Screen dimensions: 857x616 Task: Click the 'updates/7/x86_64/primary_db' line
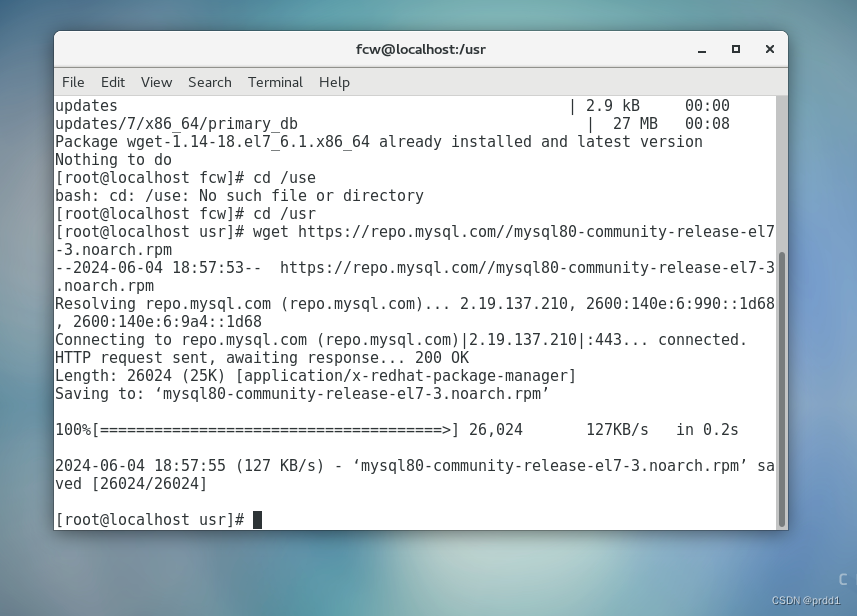(x=176, y=124)
